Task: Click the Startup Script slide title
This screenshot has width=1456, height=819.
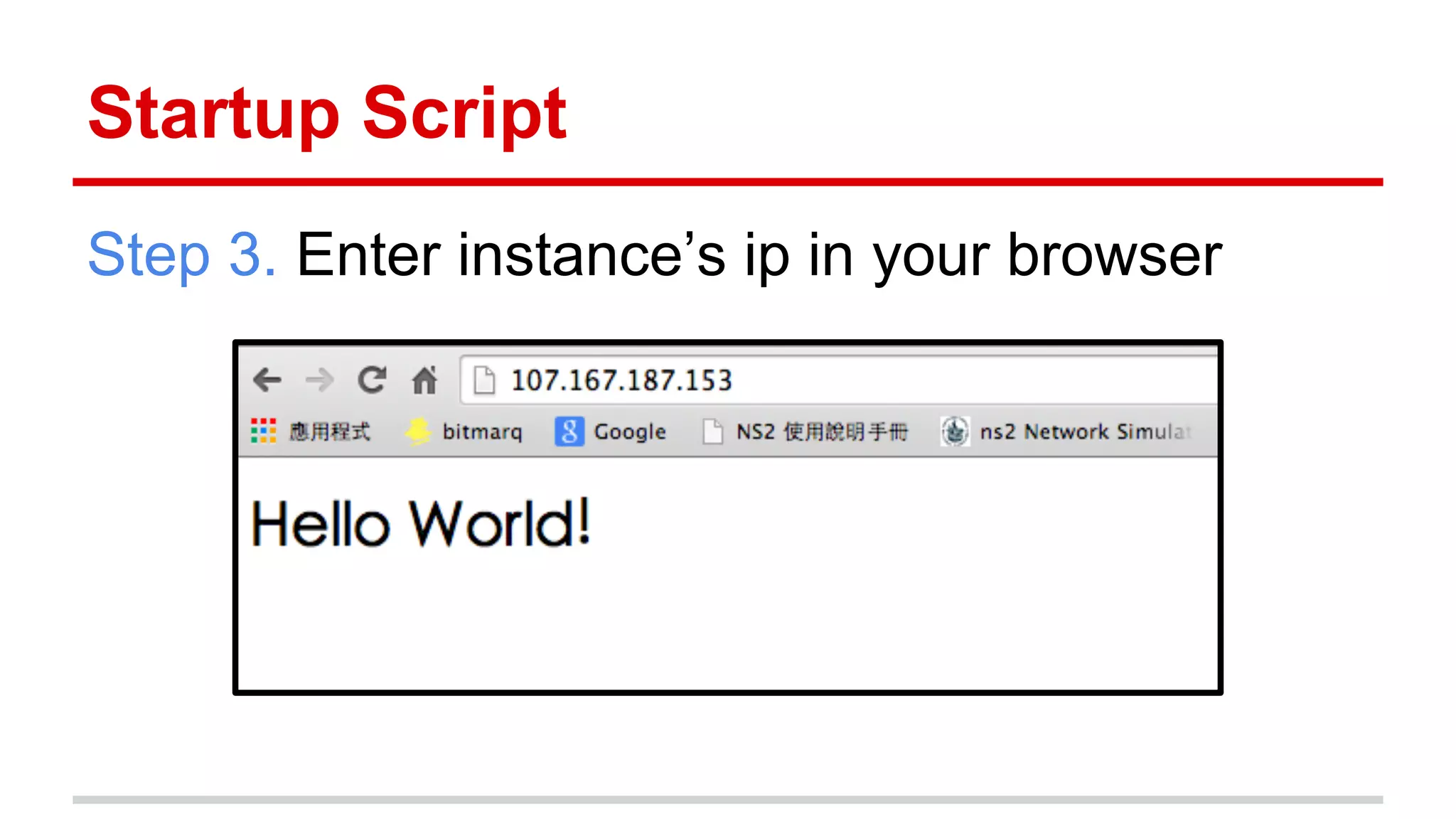Action: 327,114
